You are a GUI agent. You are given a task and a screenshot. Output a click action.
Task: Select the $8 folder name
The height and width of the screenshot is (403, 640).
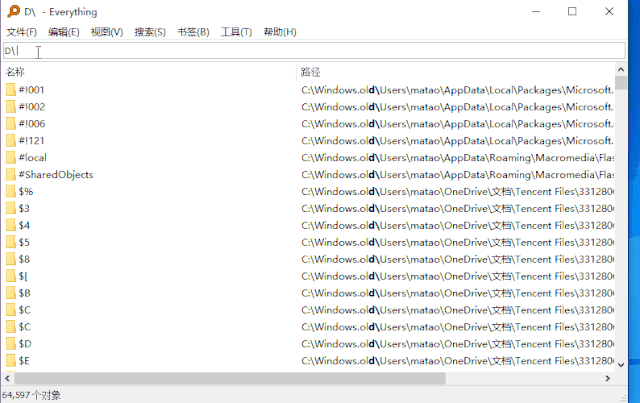point(24,259)
